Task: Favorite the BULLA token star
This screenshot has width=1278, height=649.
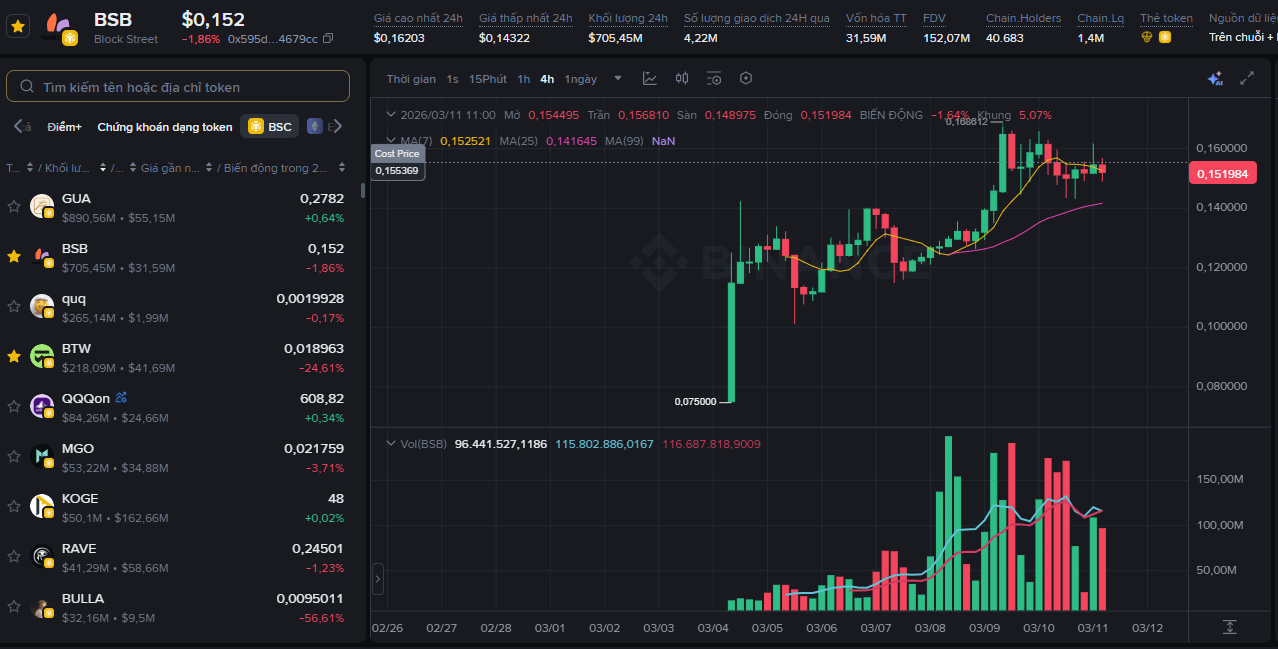Action: pyautogui.click(x=14, y=607)
